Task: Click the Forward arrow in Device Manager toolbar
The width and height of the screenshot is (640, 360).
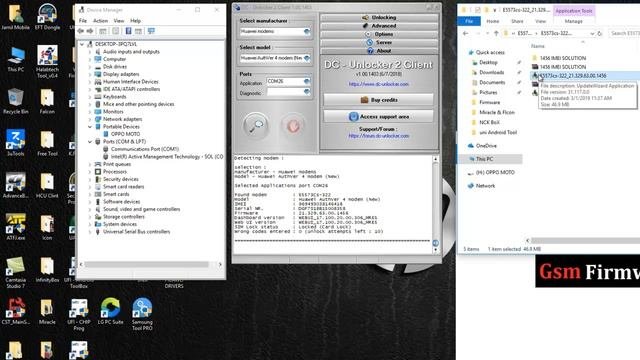Action: click(x=90, y=31)
